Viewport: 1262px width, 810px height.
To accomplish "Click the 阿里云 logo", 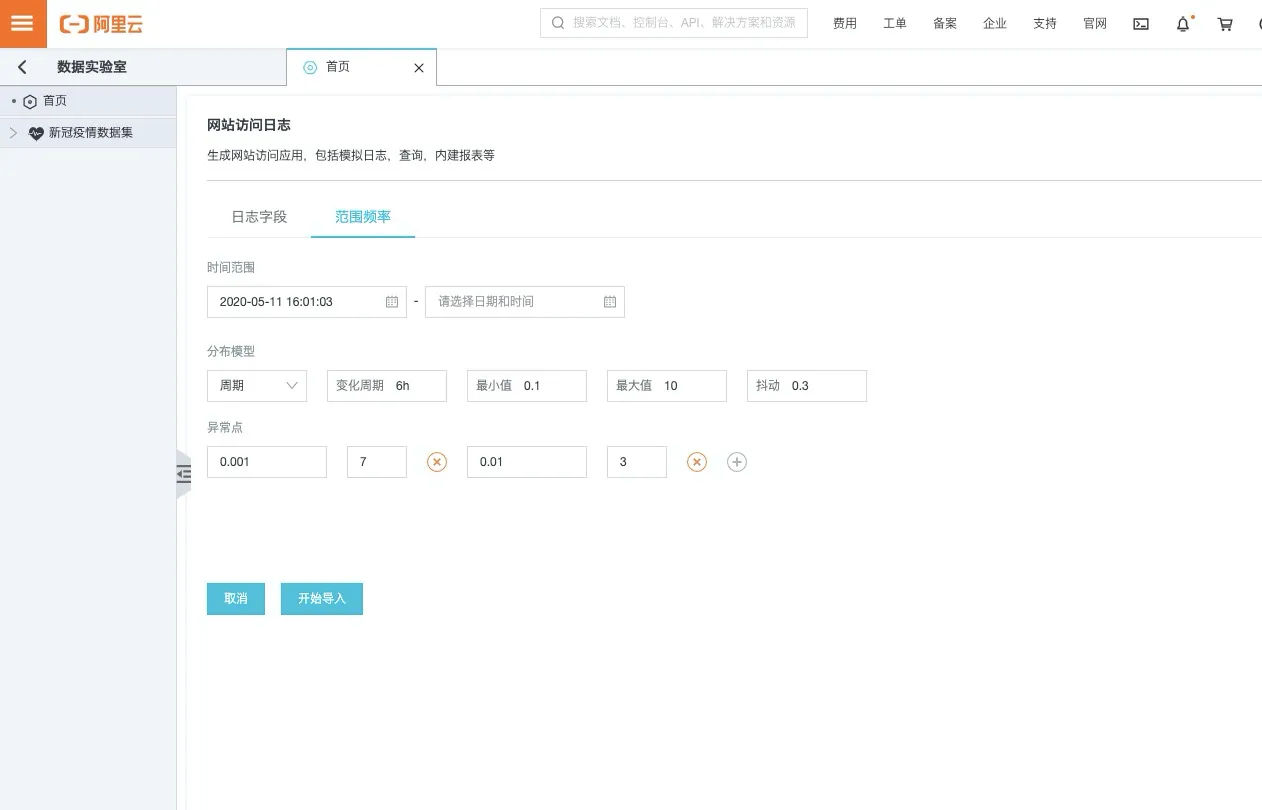I will coord(101,24).
